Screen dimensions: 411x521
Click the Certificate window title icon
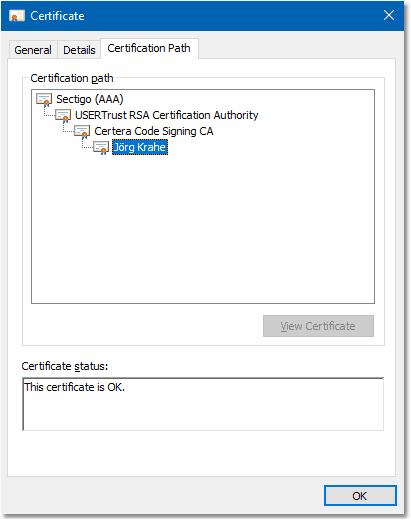click(x=17, y=16)
